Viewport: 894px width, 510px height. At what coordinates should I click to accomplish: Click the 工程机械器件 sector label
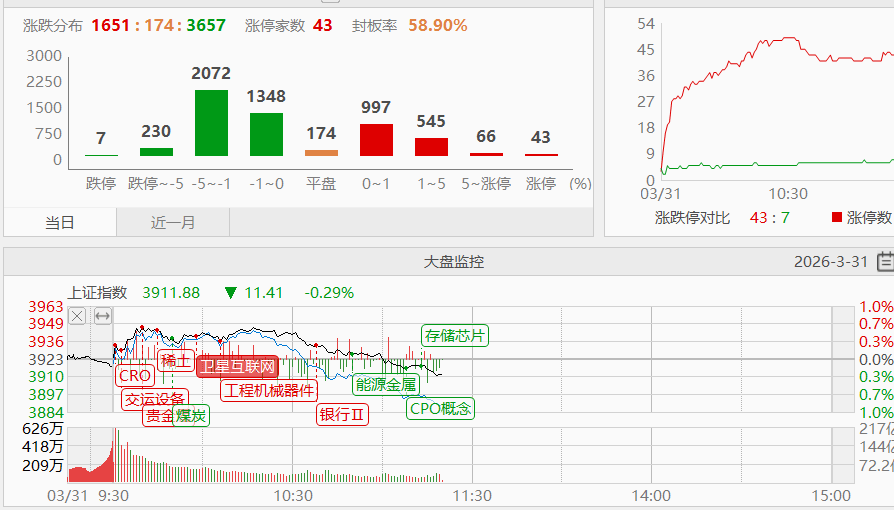pyautogui.click(x=268, y=391)
